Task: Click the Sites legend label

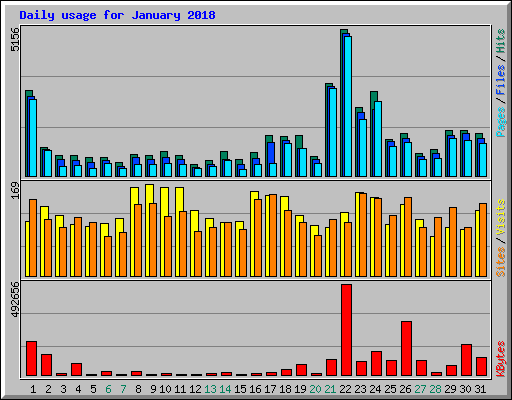Action: (x=500, y=262)
